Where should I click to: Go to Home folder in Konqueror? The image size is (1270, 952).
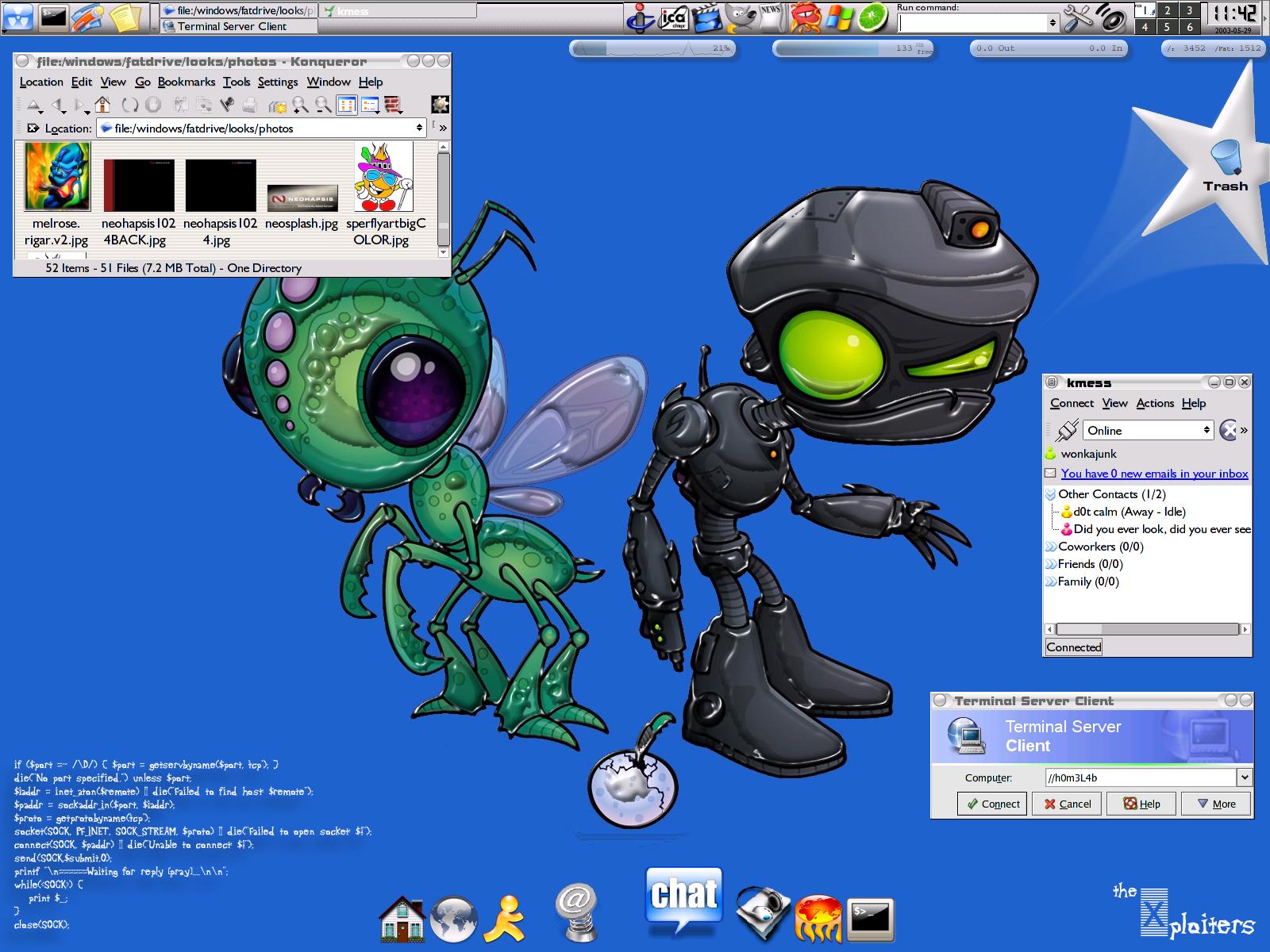point(102,105)
